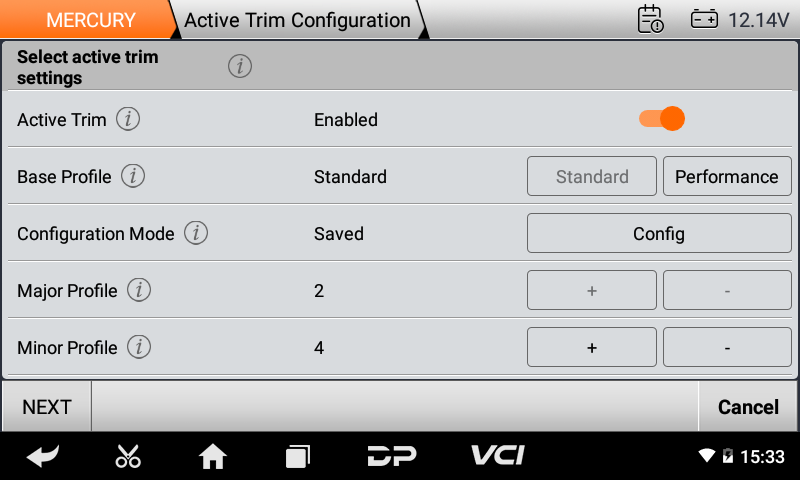This screenshot has width=800, height=480.
Task: Click info icon next to Active Trim
Action: point(128,120)
